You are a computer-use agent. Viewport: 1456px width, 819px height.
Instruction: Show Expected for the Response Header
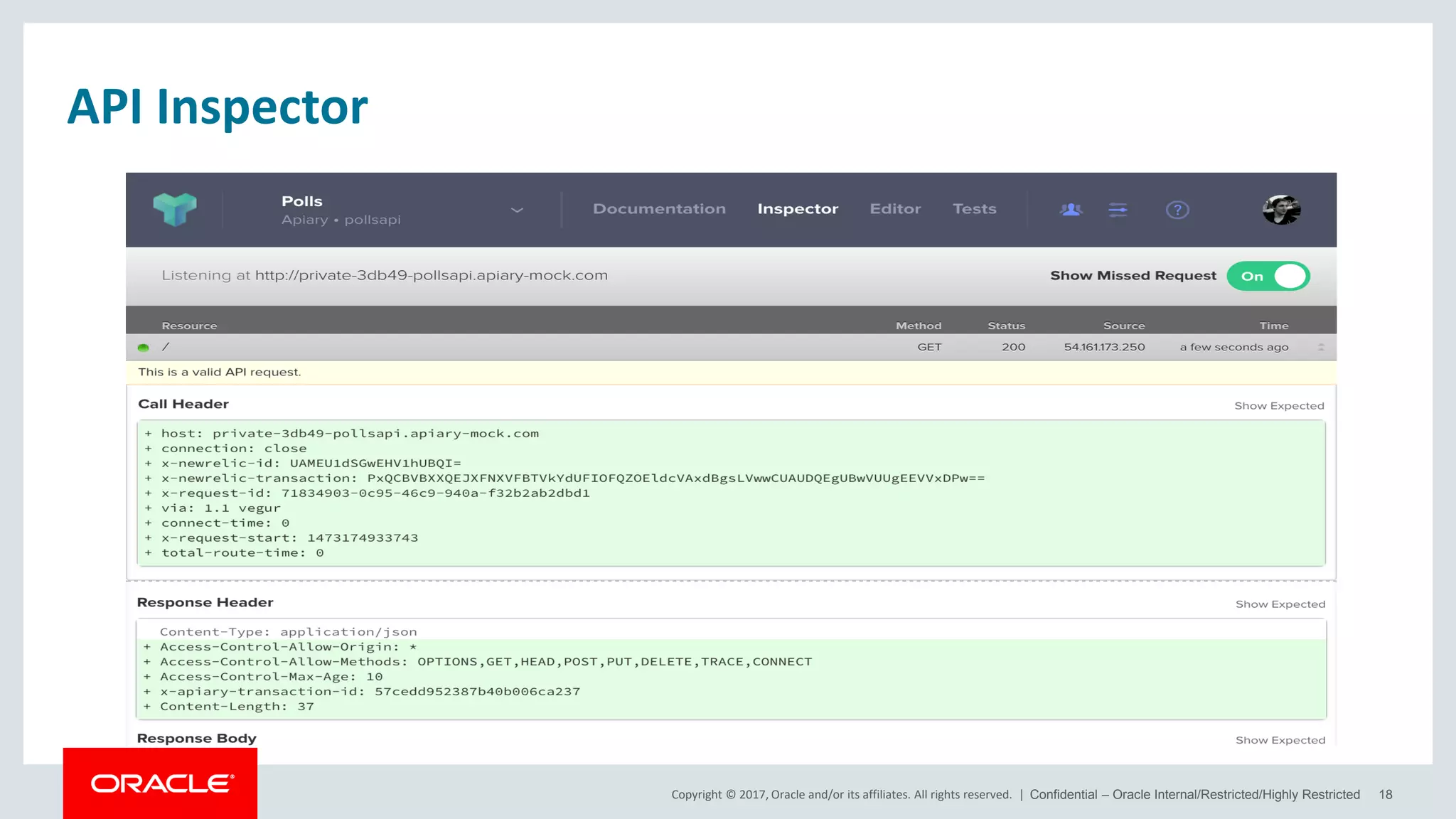click(1280, 604)
